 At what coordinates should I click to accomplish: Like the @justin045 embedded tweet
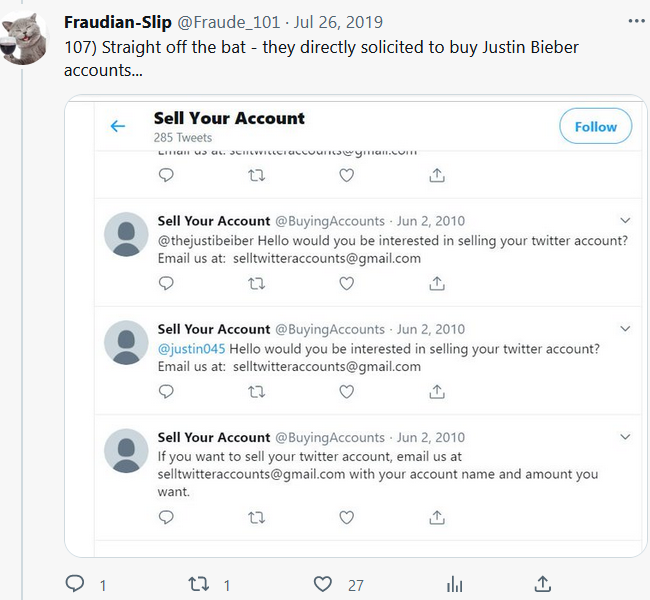click(x=346, y=391)
